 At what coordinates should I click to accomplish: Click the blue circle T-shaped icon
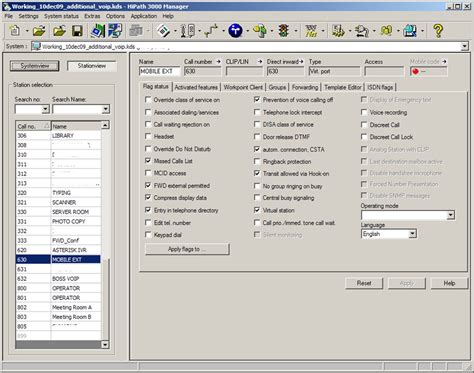235,31
